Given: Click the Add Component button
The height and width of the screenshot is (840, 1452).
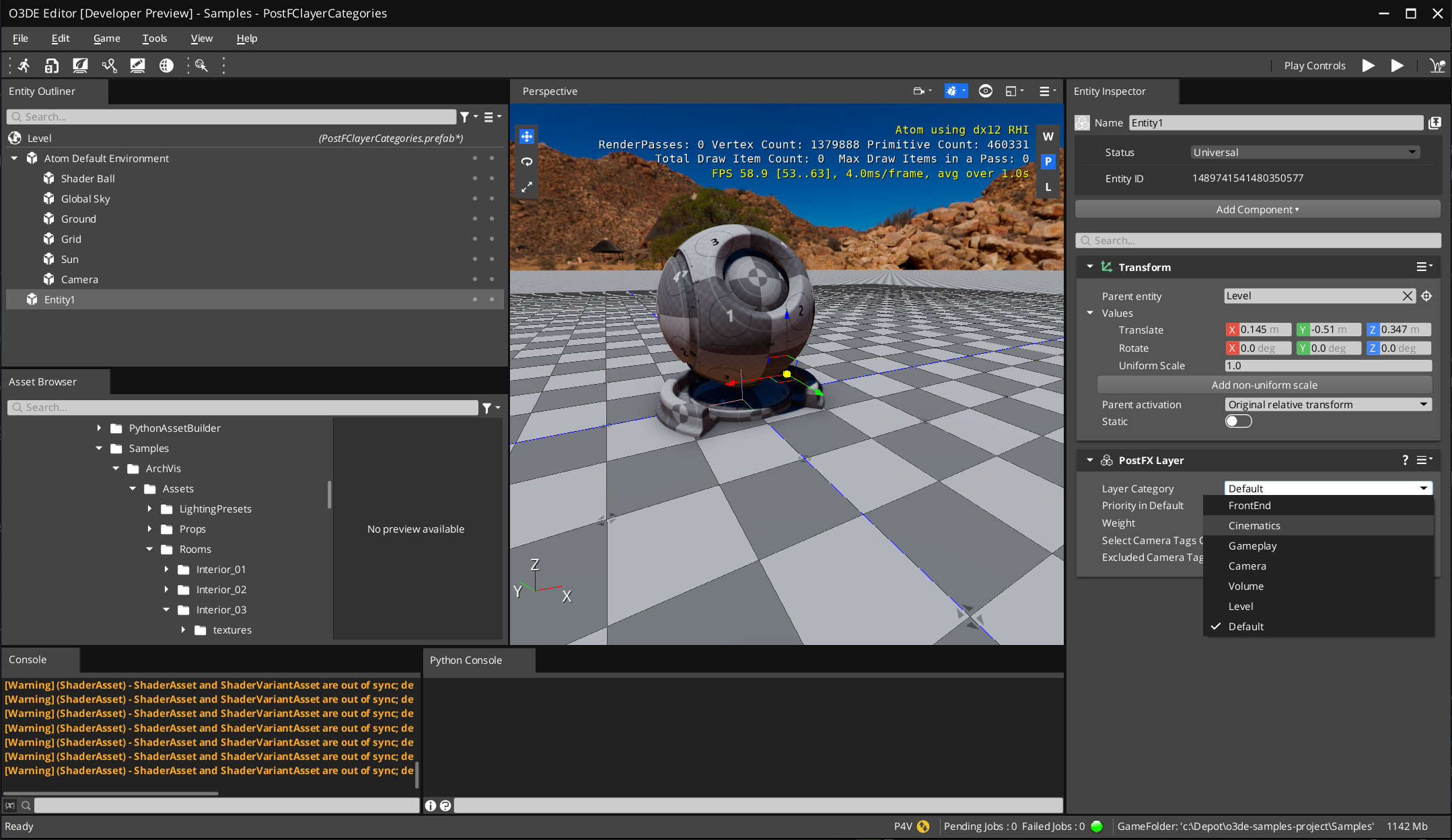Looking at the screenshot, I should (1257, 209).
